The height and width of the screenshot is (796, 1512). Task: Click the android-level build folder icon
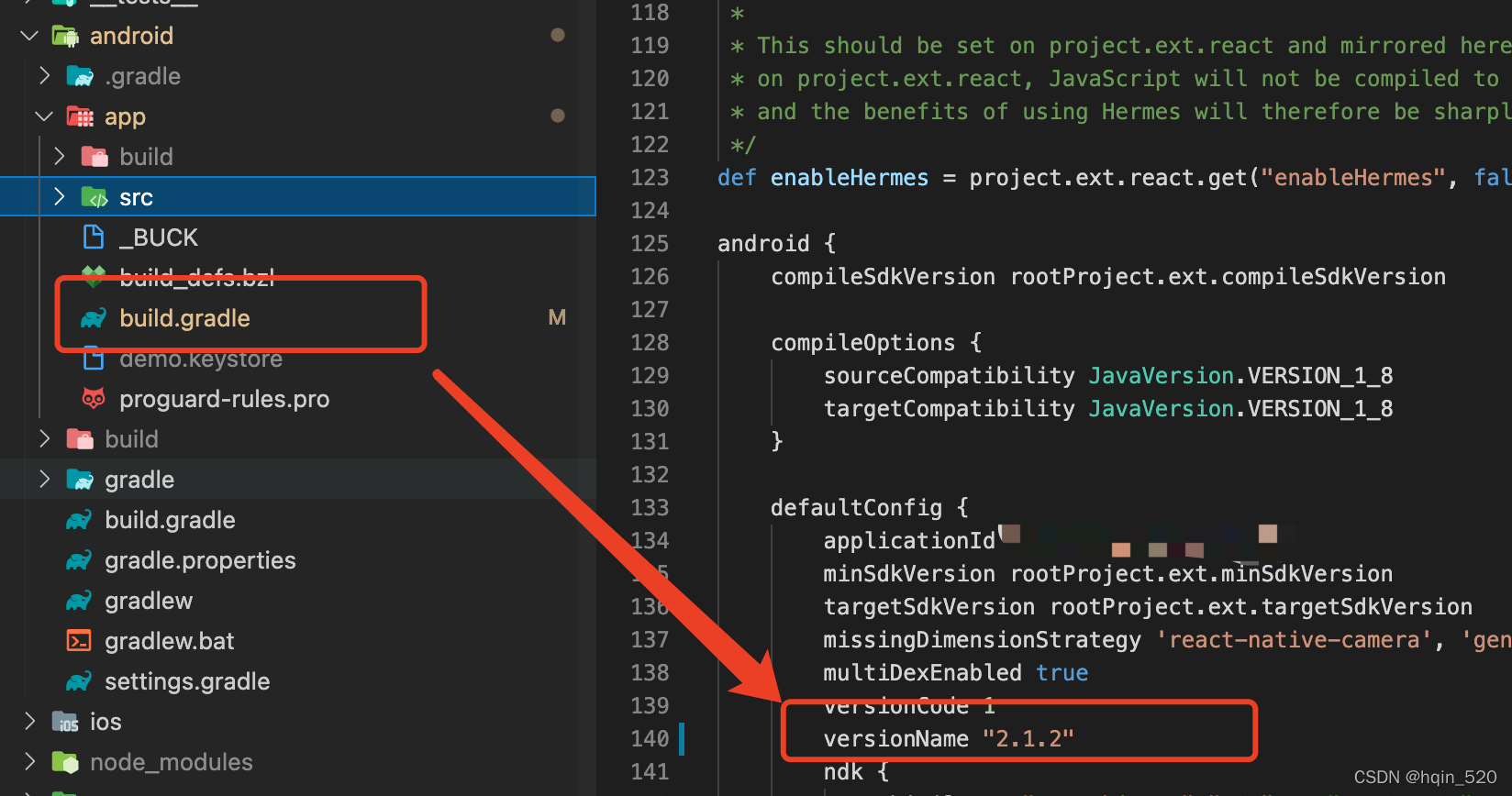tap(80, 439)
